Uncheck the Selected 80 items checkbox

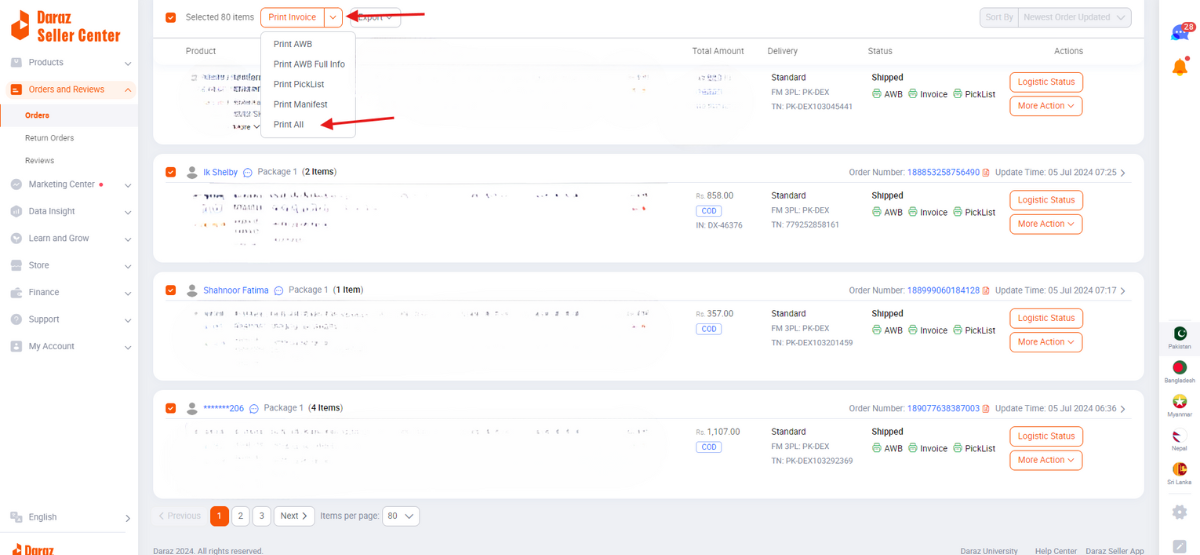click(x=171, y=17)
